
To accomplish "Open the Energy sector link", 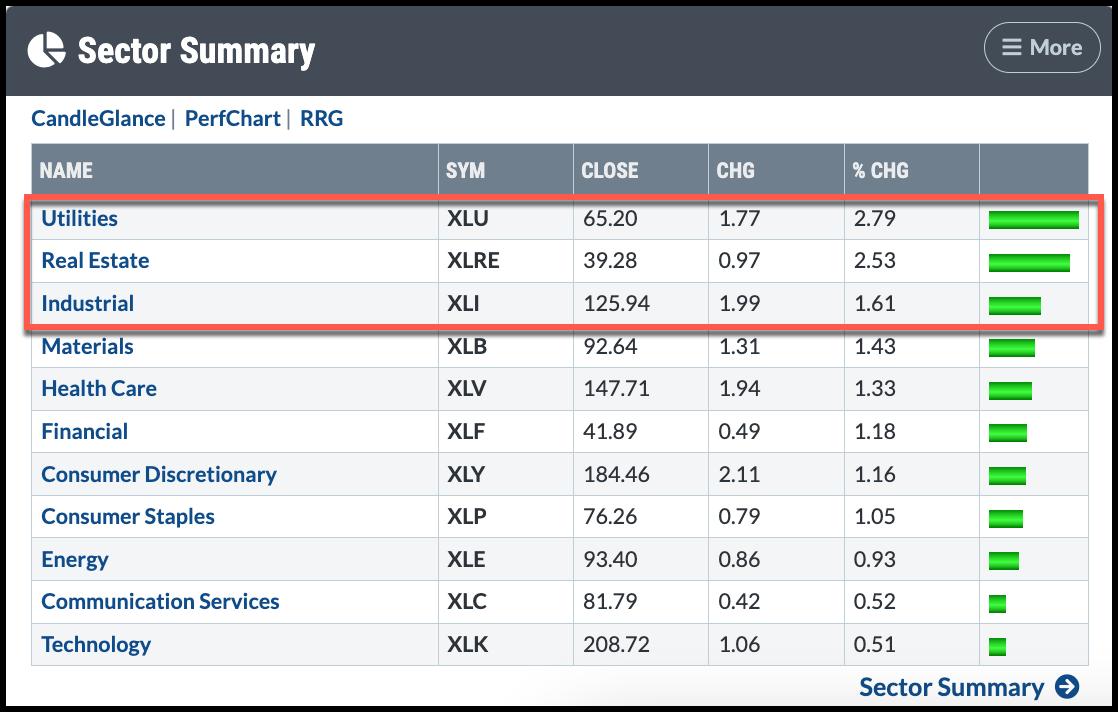I will tap(75, 559).
